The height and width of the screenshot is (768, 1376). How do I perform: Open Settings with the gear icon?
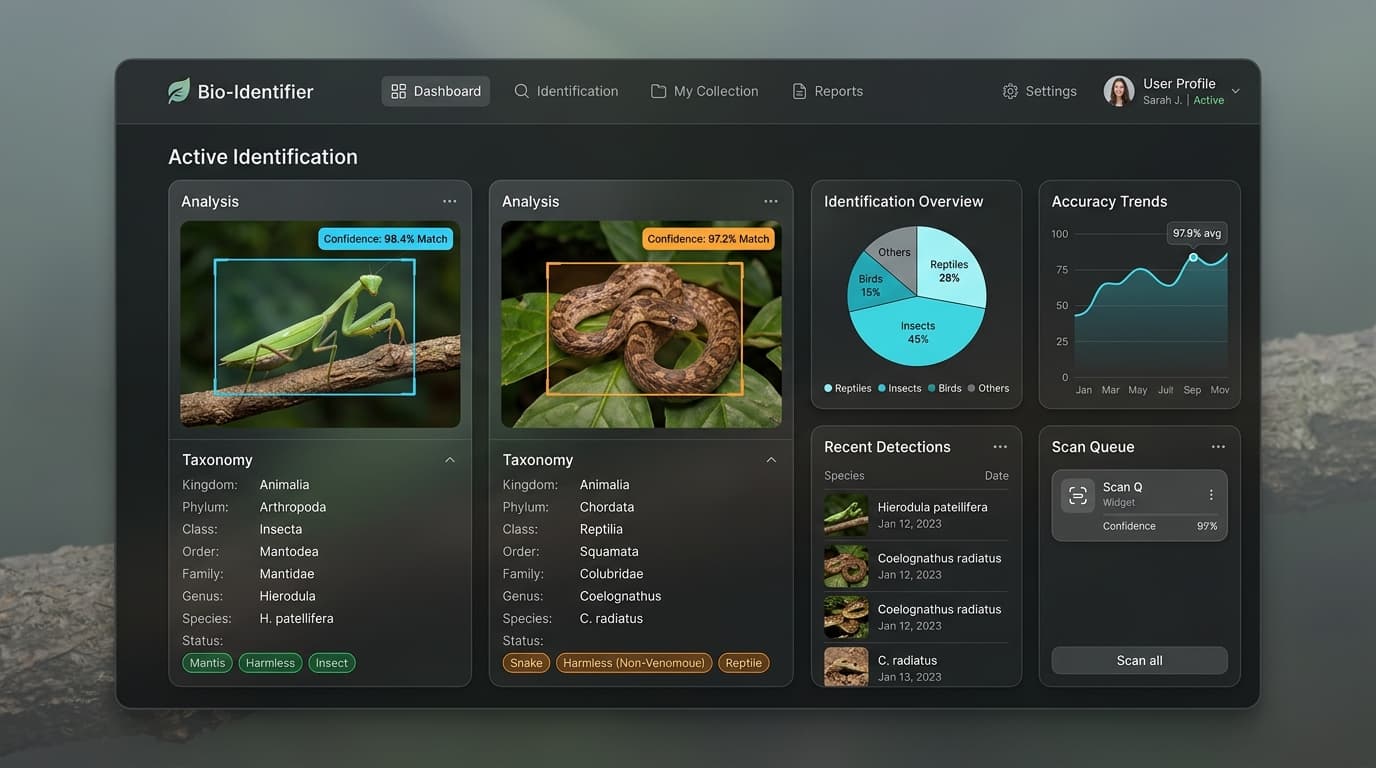pyautogui.click(x=1010, y=91)
